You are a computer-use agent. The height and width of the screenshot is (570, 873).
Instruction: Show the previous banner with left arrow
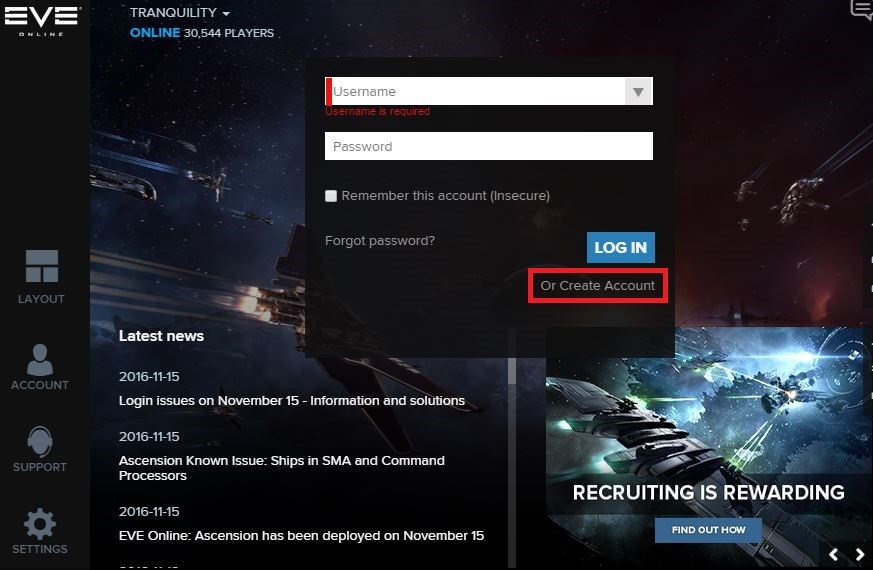click(833, 554)
